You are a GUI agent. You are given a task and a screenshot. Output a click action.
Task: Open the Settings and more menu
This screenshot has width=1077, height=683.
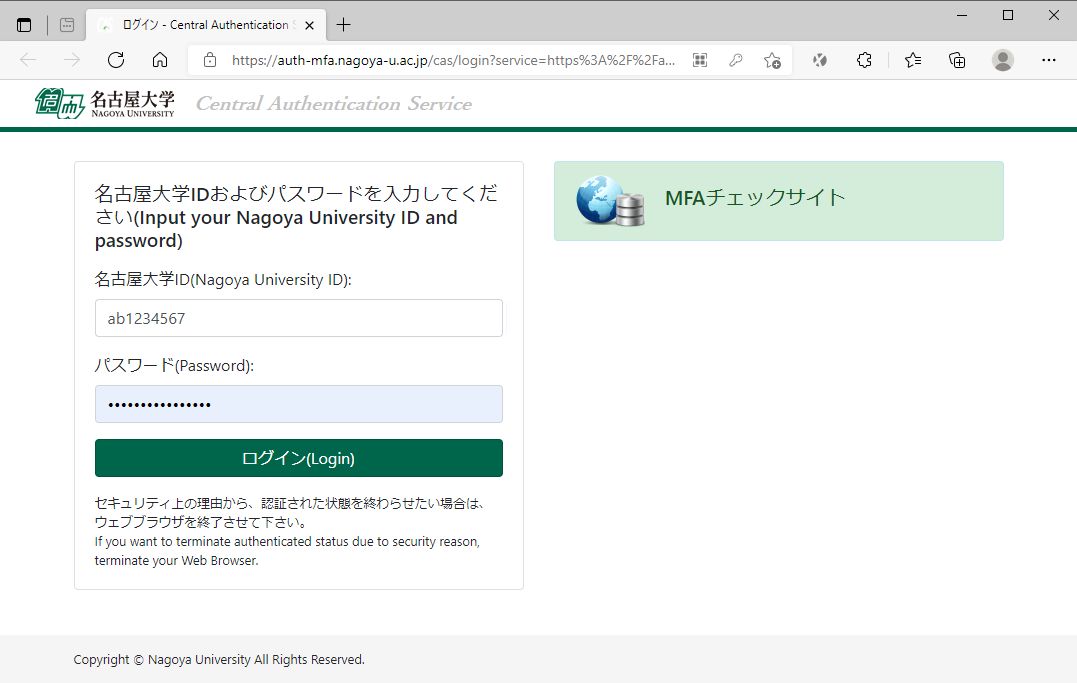point(1048,60)
